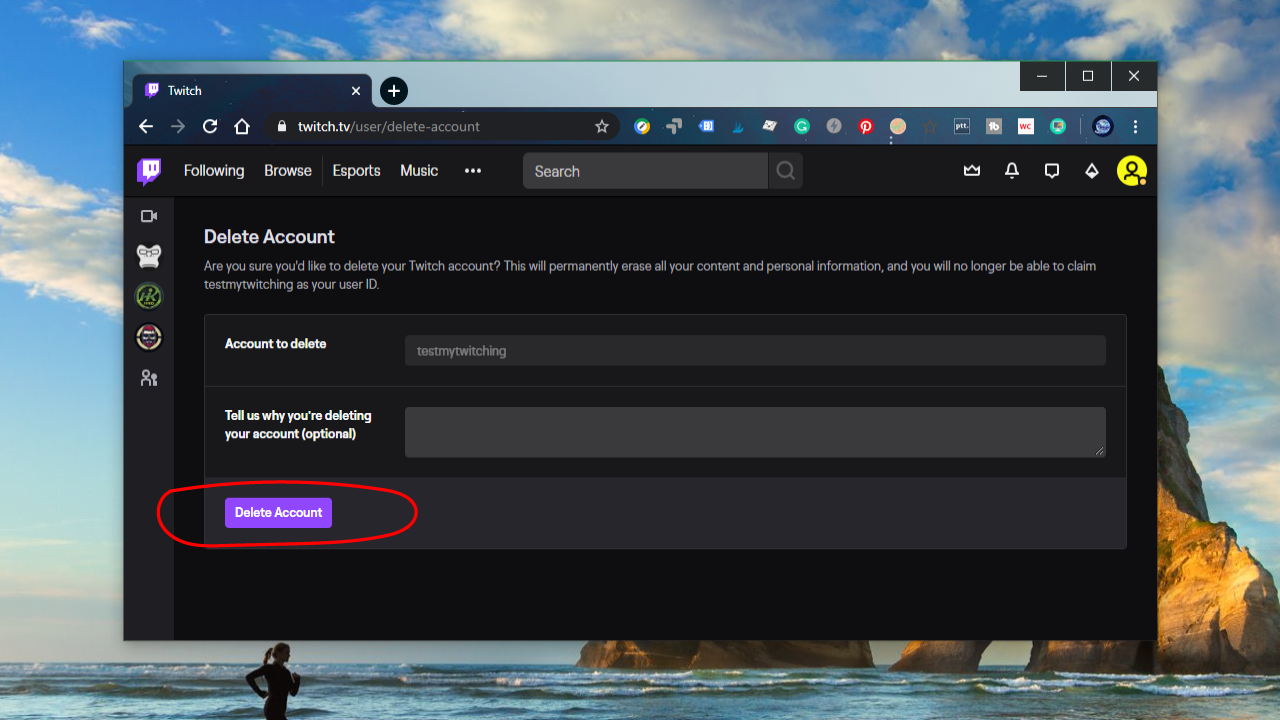This screenshot has width=1280, height=720.
Task: Click the dark star extension icon
Action: tap(930, 127)
